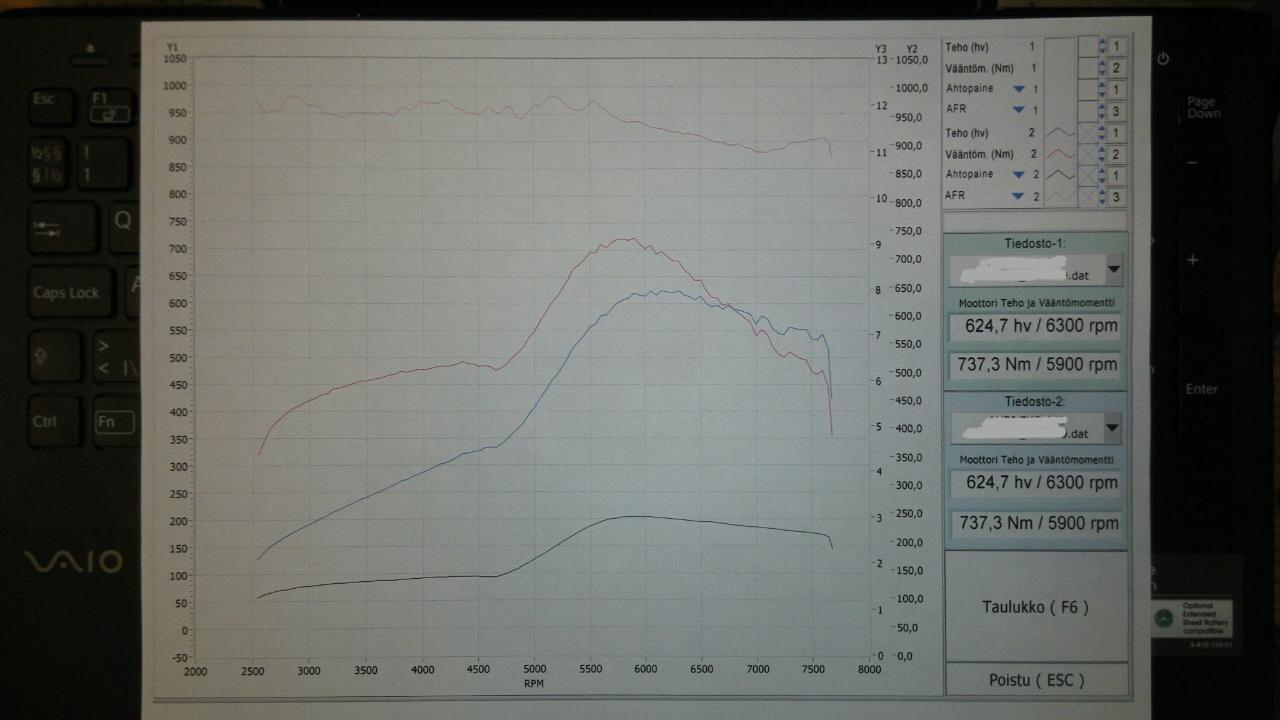Image resolution: width=1280 pixels, height=720 pixels.
Task: Enable the Teho (hv) 1 curve checkbox
Action: click(1087, 47)
